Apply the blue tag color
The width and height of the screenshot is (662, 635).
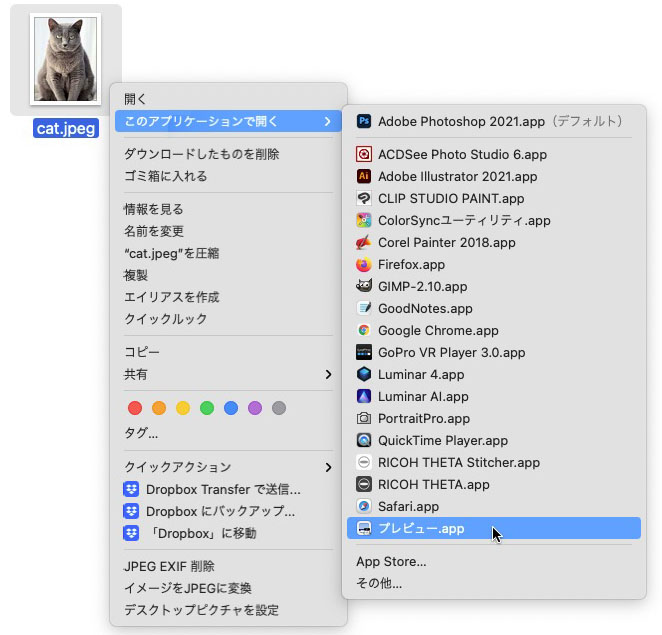[231, 408]
